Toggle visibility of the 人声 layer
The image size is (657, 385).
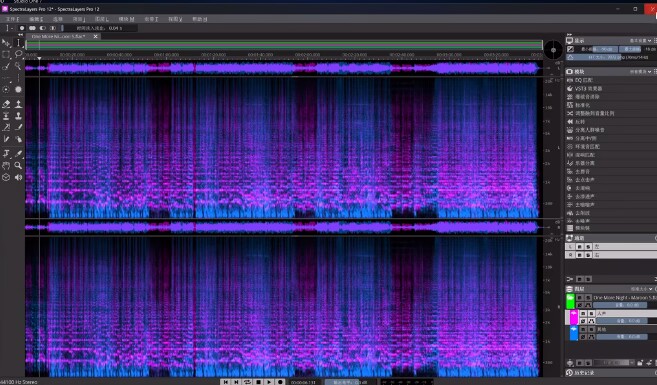tap(583, 313)
